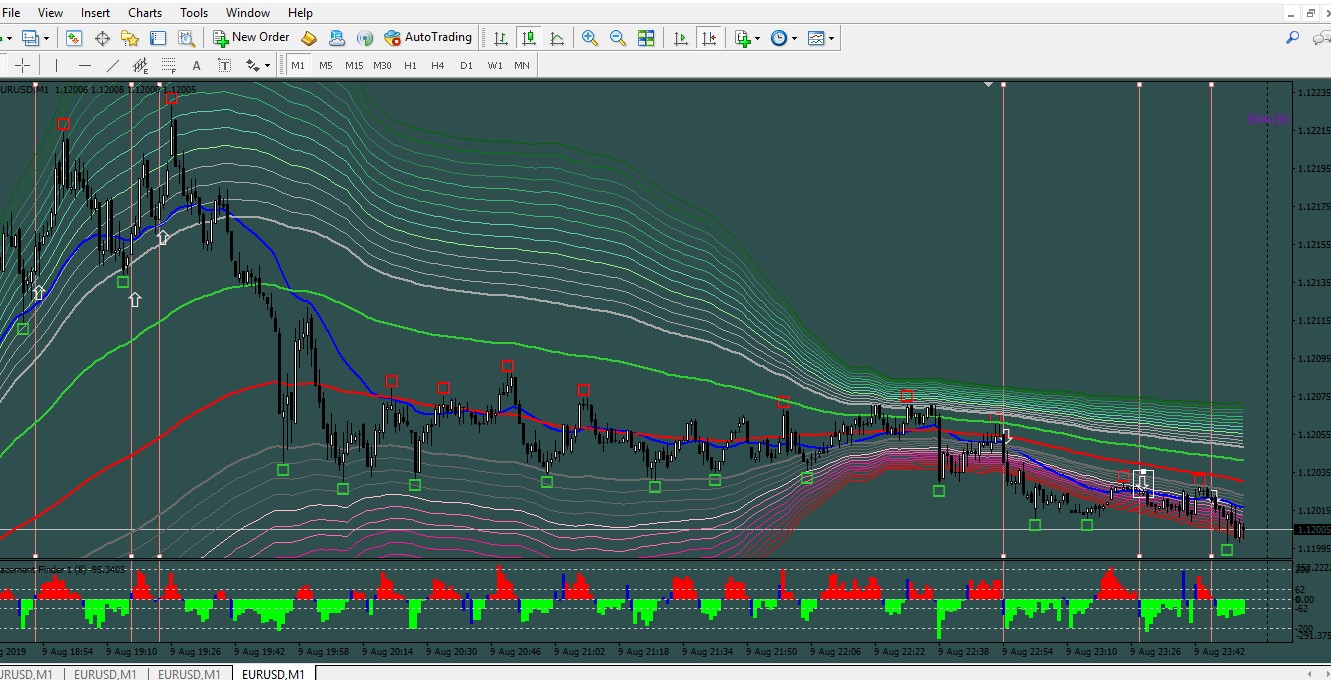Zoom out on the chart

point(618,38)
